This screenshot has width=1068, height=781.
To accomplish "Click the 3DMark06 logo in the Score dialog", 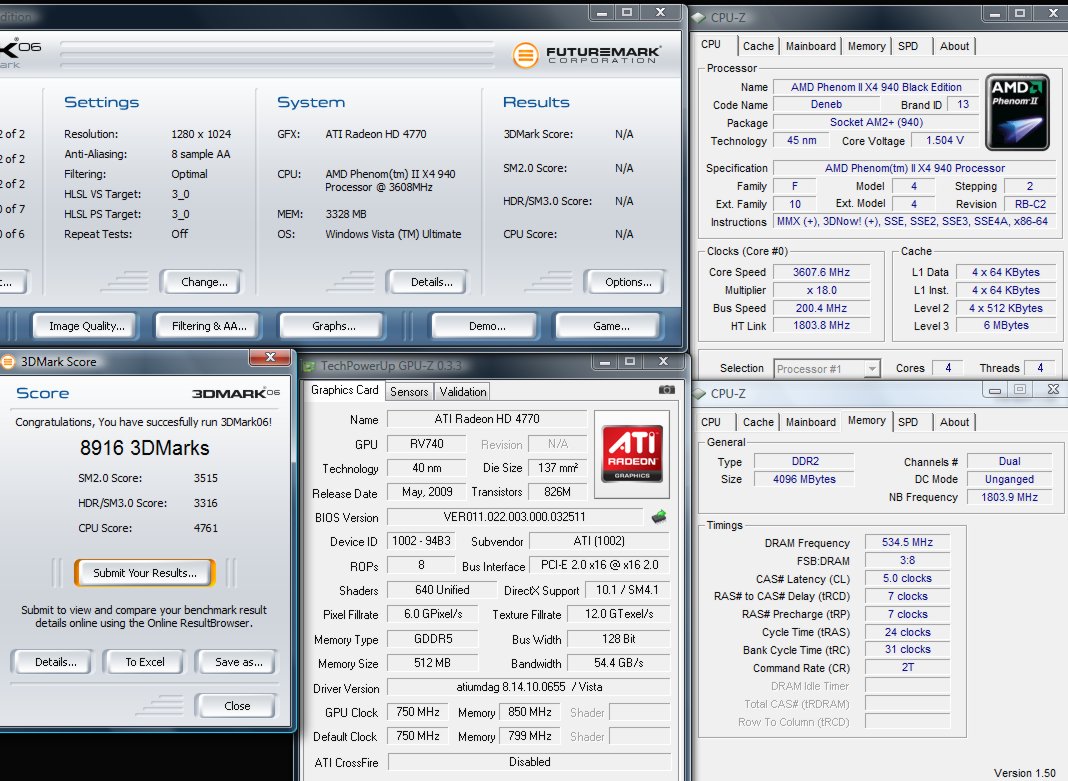I will (236, 394).
